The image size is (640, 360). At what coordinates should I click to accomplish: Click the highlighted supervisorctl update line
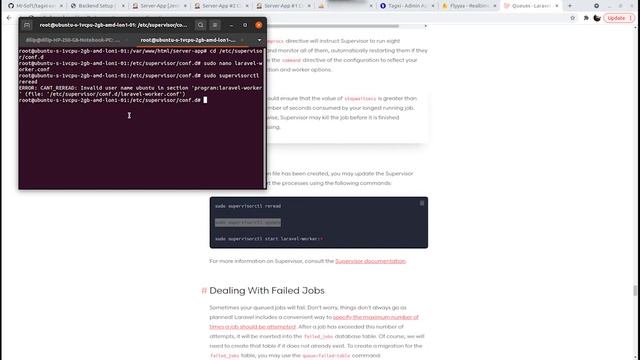[x=248, y=222]
